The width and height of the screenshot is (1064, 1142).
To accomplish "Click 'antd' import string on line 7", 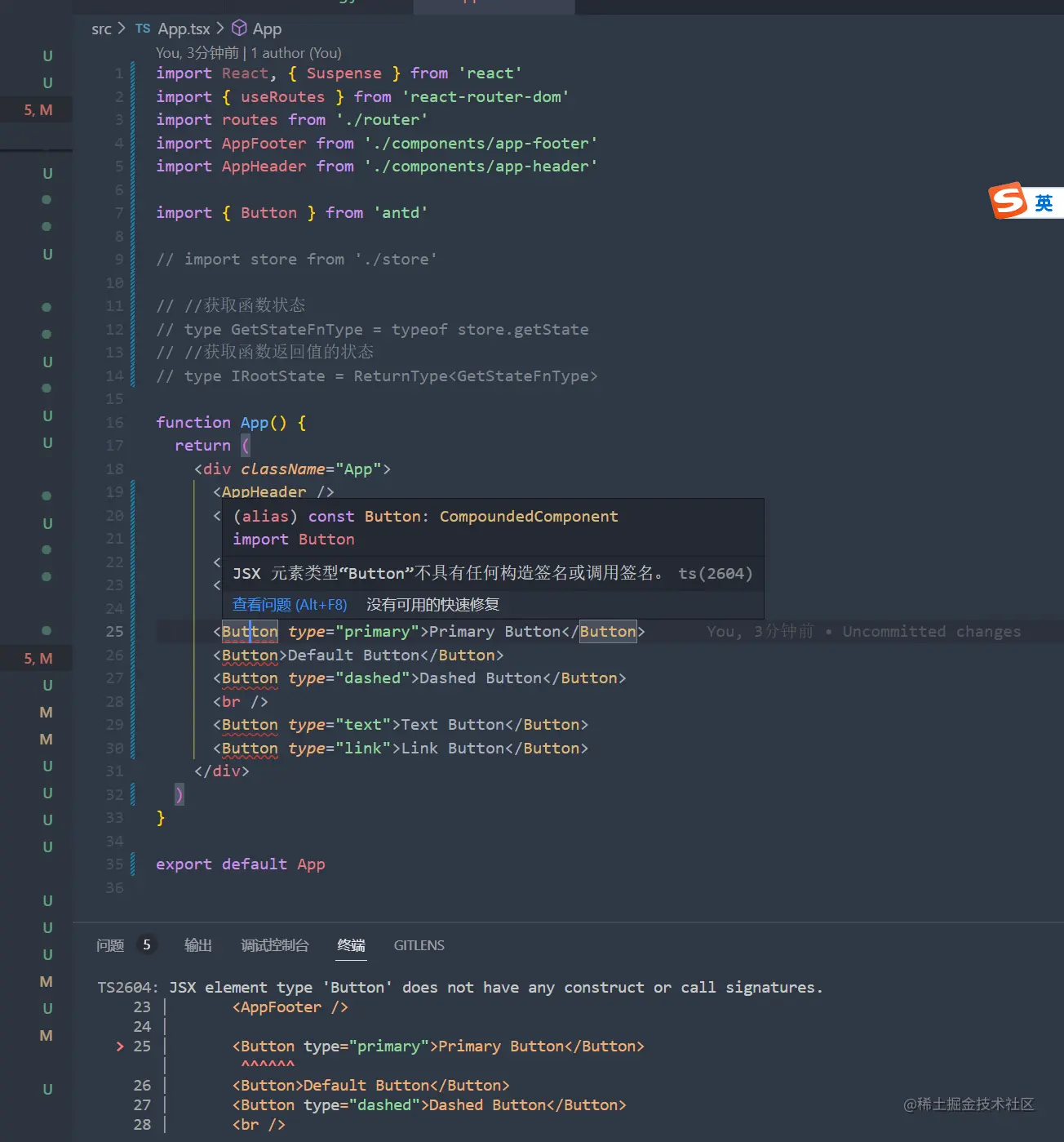I will 401,213.
